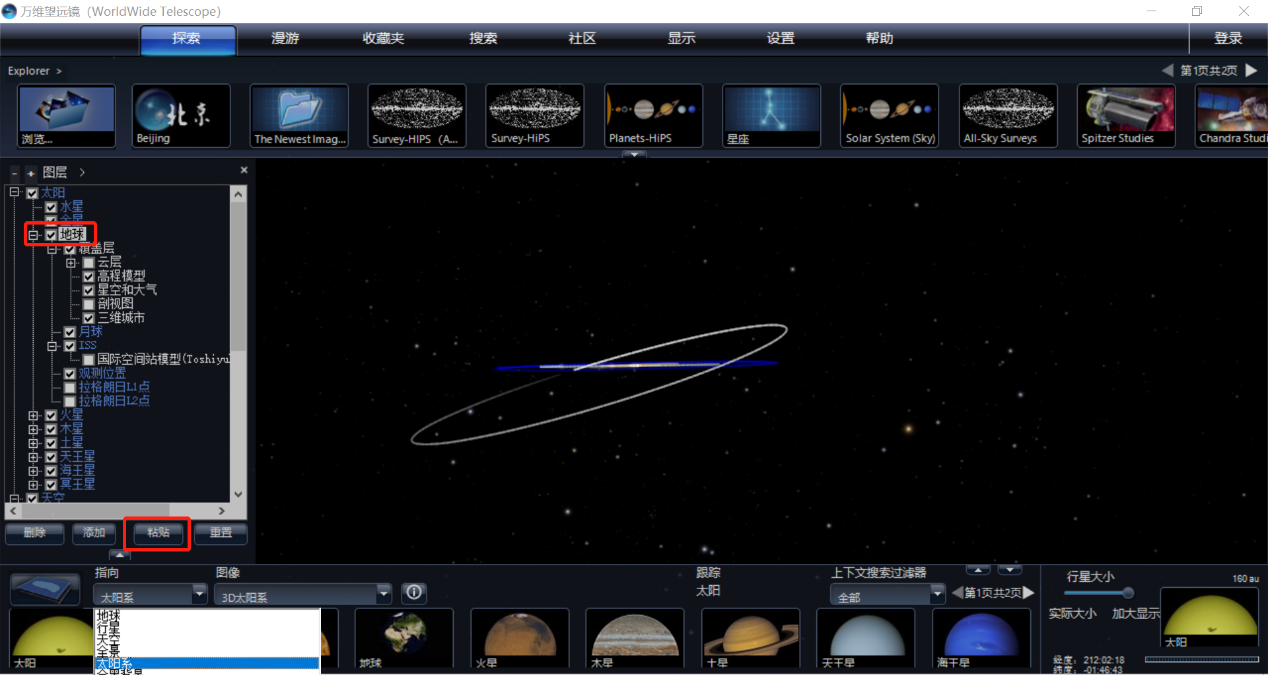Go to previous page of Explorer thumbnails
Viewport: 1268px width, 675px height.
tap(1167, 70)
